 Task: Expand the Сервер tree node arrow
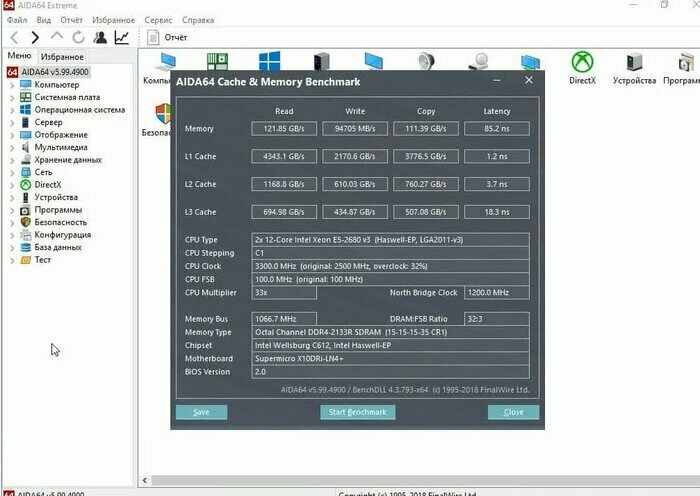pos(12,122)
